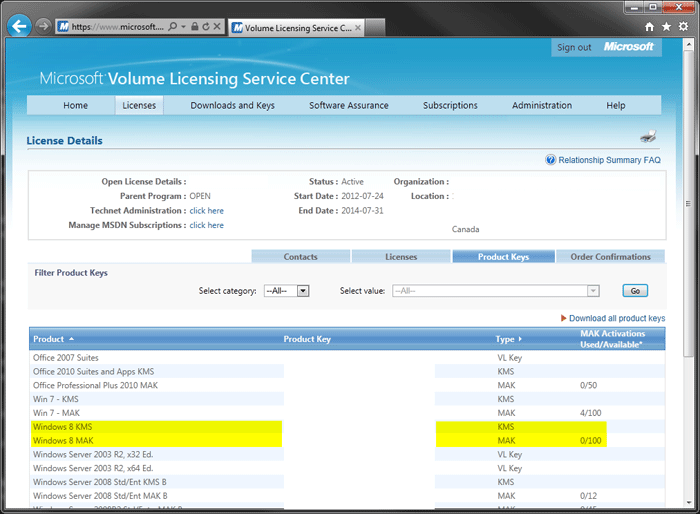The height and width of the screenshot is (514, 700).
Task: Click the printer icon in License Details
Action: [x=648, y=138]
